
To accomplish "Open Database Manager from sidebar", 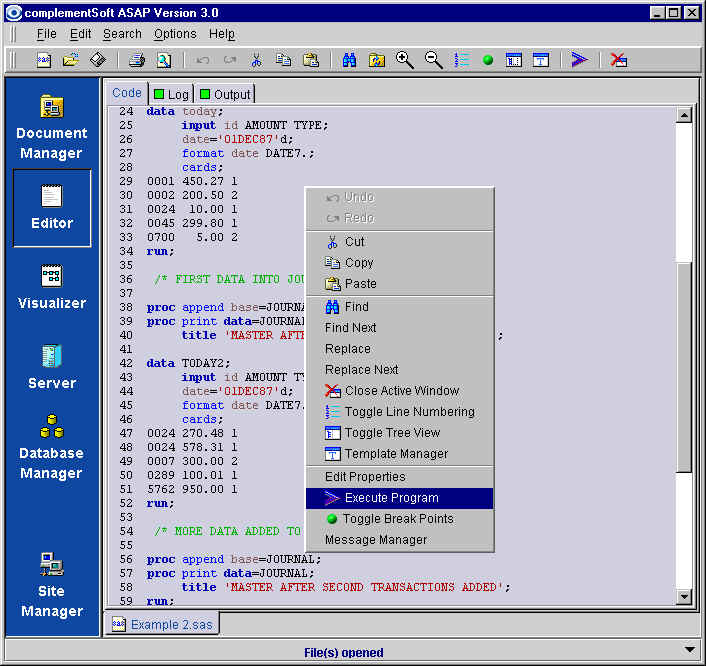I will point(51,448).
